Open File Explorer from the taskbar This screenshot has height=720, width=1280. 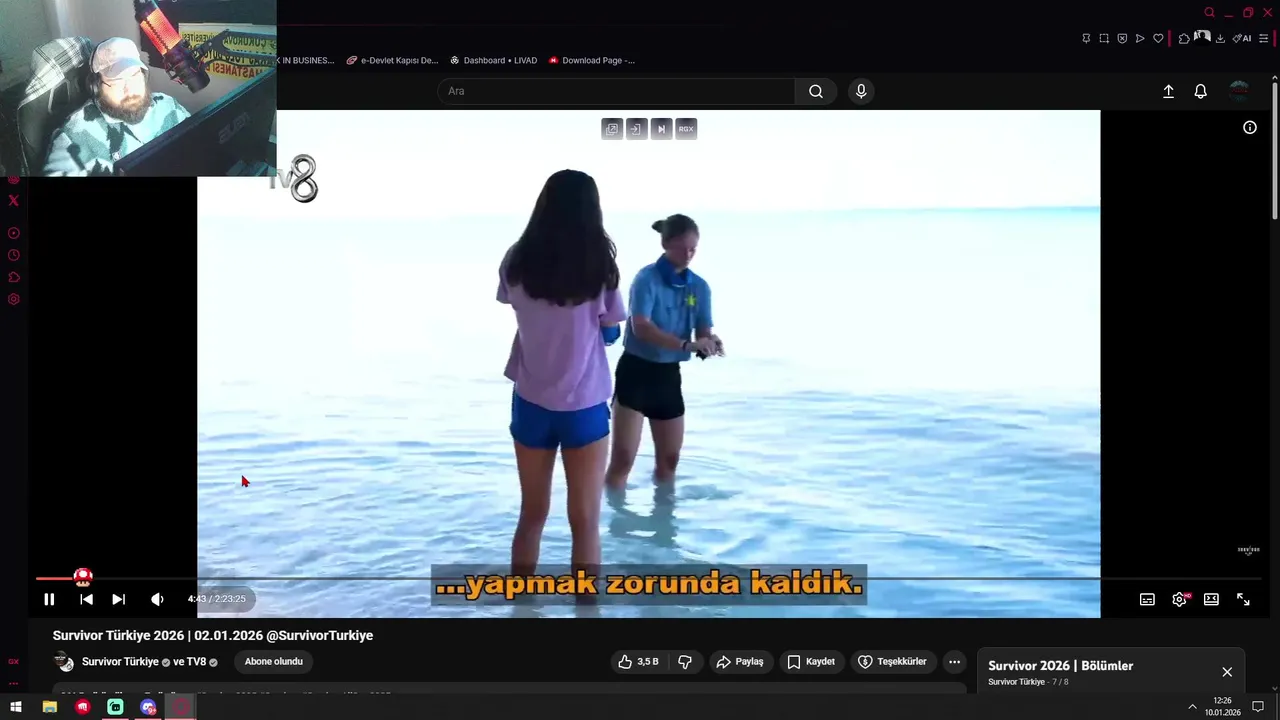tap(49, 707)
